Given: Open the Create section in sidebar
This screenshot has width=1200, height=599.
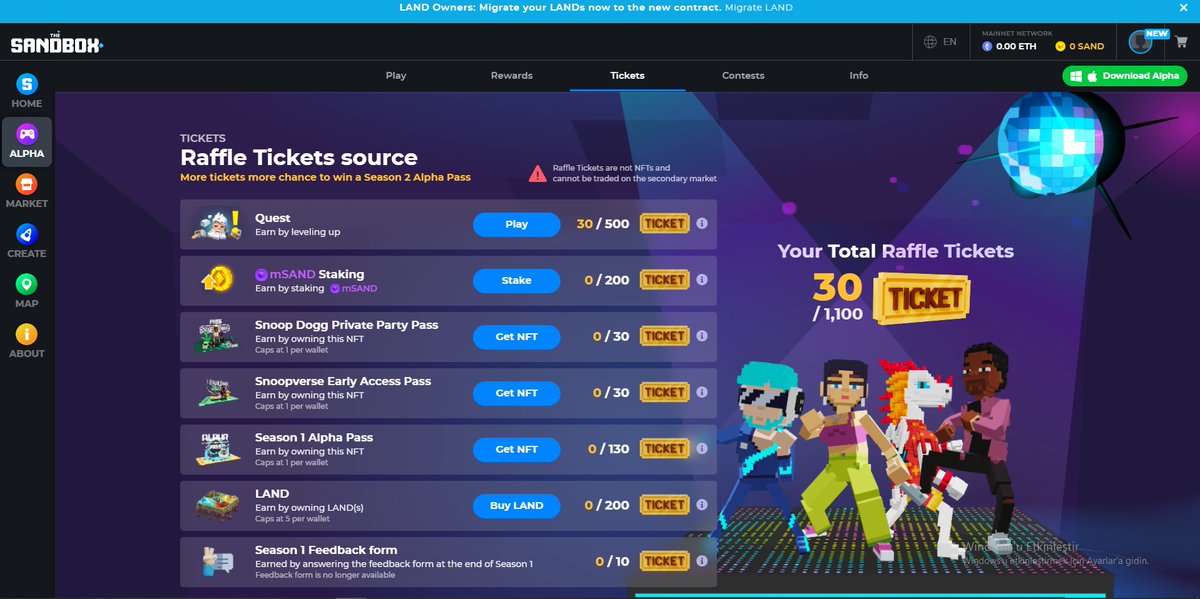Looking at the screenshot, I should point(27,241).
